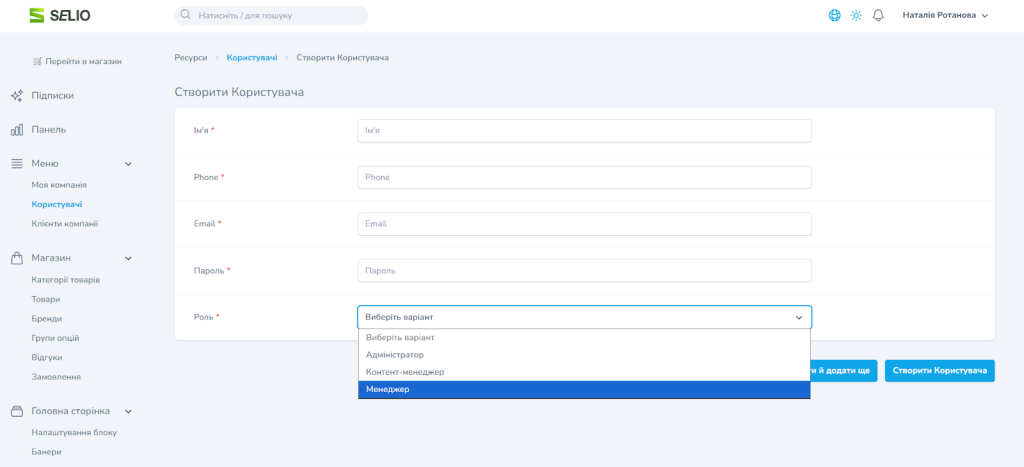Focus the top search box
This screenshot has width=1024, height=467.
[271, 16]
